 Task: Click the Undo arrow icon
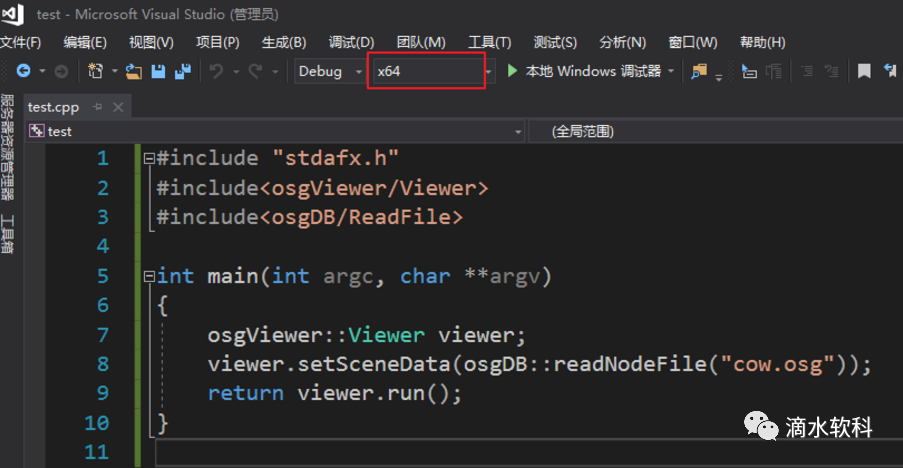coord(216,71)
